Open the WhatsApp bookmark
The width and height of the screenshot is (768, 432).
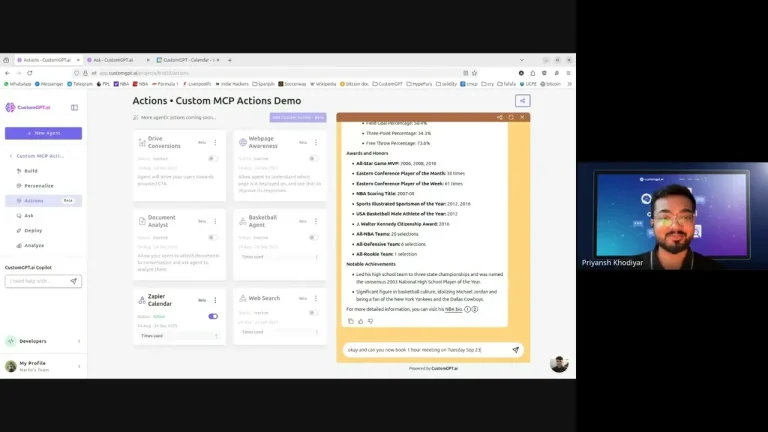17,84
